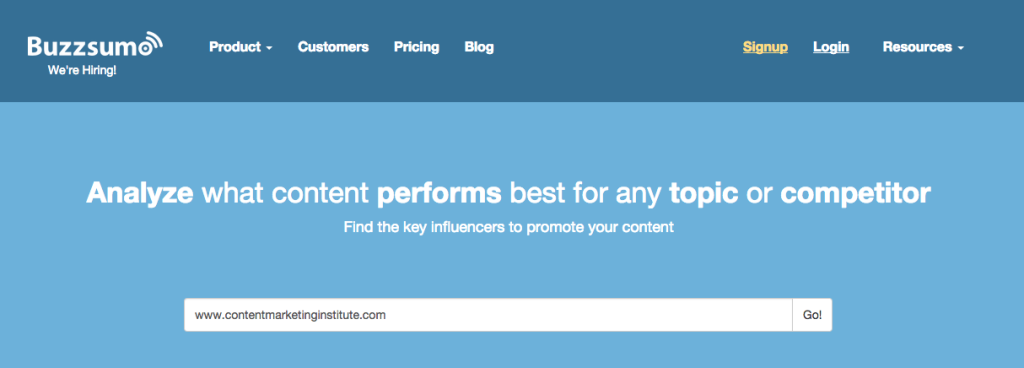Click the www.contentmarketinginstitute.com text in the search box
Screen dimensions: 1024x368
tap(291, 315)
